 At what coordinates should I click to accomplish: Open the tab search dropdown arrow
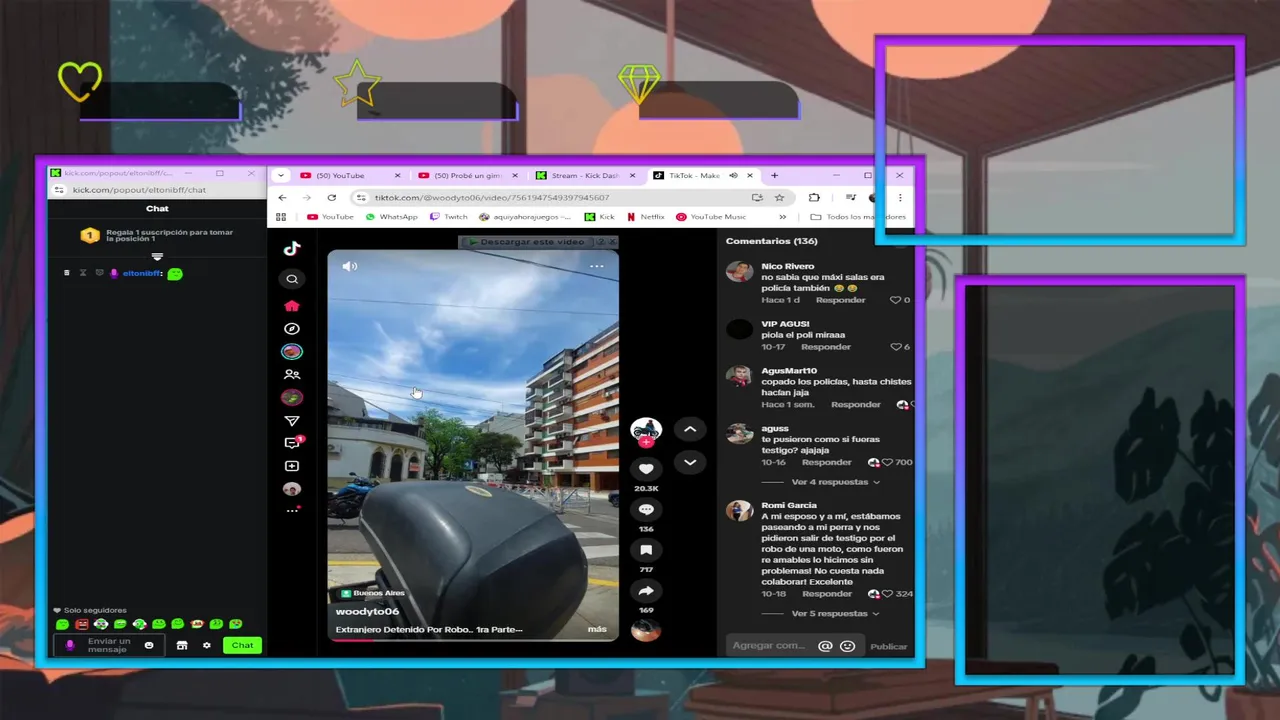click(x=283, y=175)
